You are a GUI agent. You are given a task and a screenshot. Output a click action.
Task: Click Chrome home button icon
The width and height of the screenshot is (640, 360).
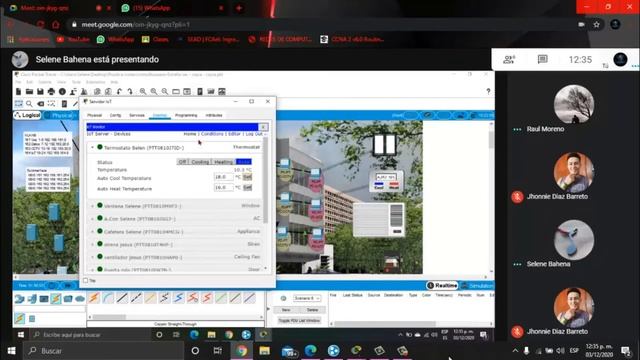(56, 24)
